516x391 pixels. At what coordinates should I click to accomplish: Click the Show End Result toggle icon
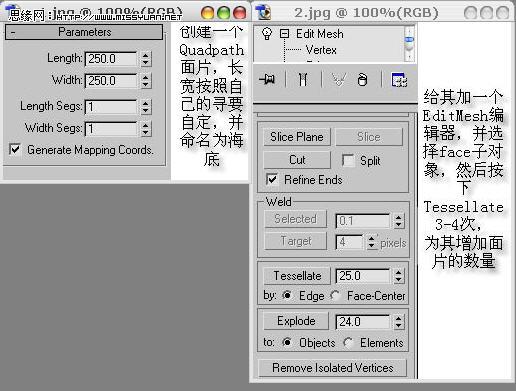click(x=303, y=80)
